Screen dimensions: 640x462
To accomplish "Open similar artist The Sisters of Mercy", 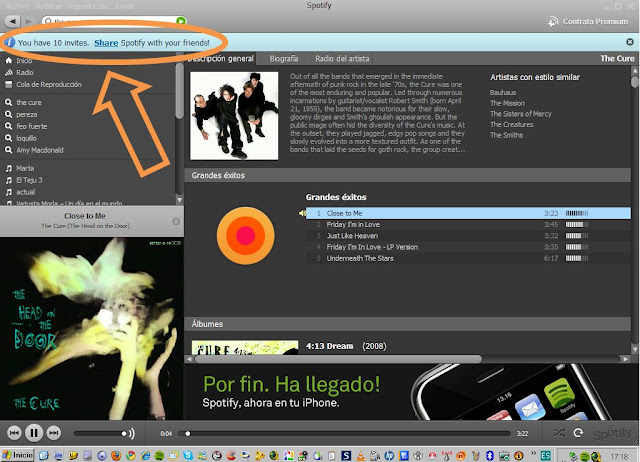I will point(521,114).
